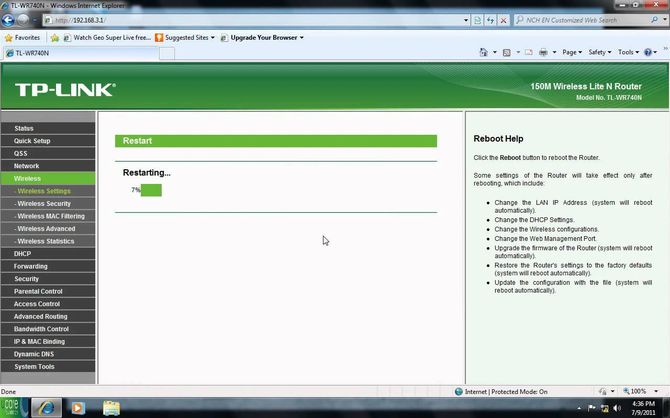Screen dimensions: 670x418
Task: Click the Read mail toolbar icon
Action: (x=529, y=52)
